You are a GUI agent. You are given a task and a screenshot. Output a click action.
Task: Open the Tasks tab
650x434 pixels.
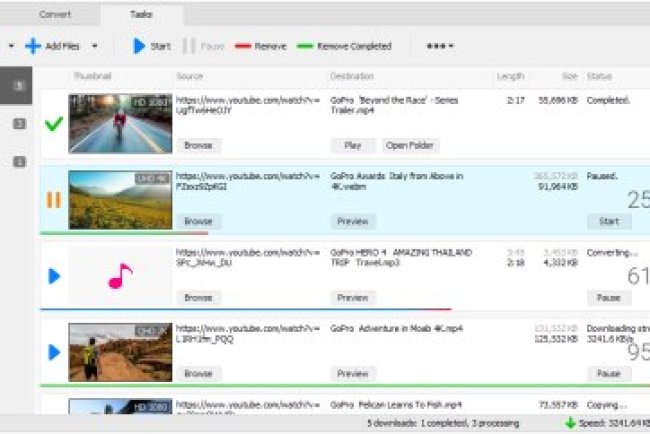click(x=141, y=14)
